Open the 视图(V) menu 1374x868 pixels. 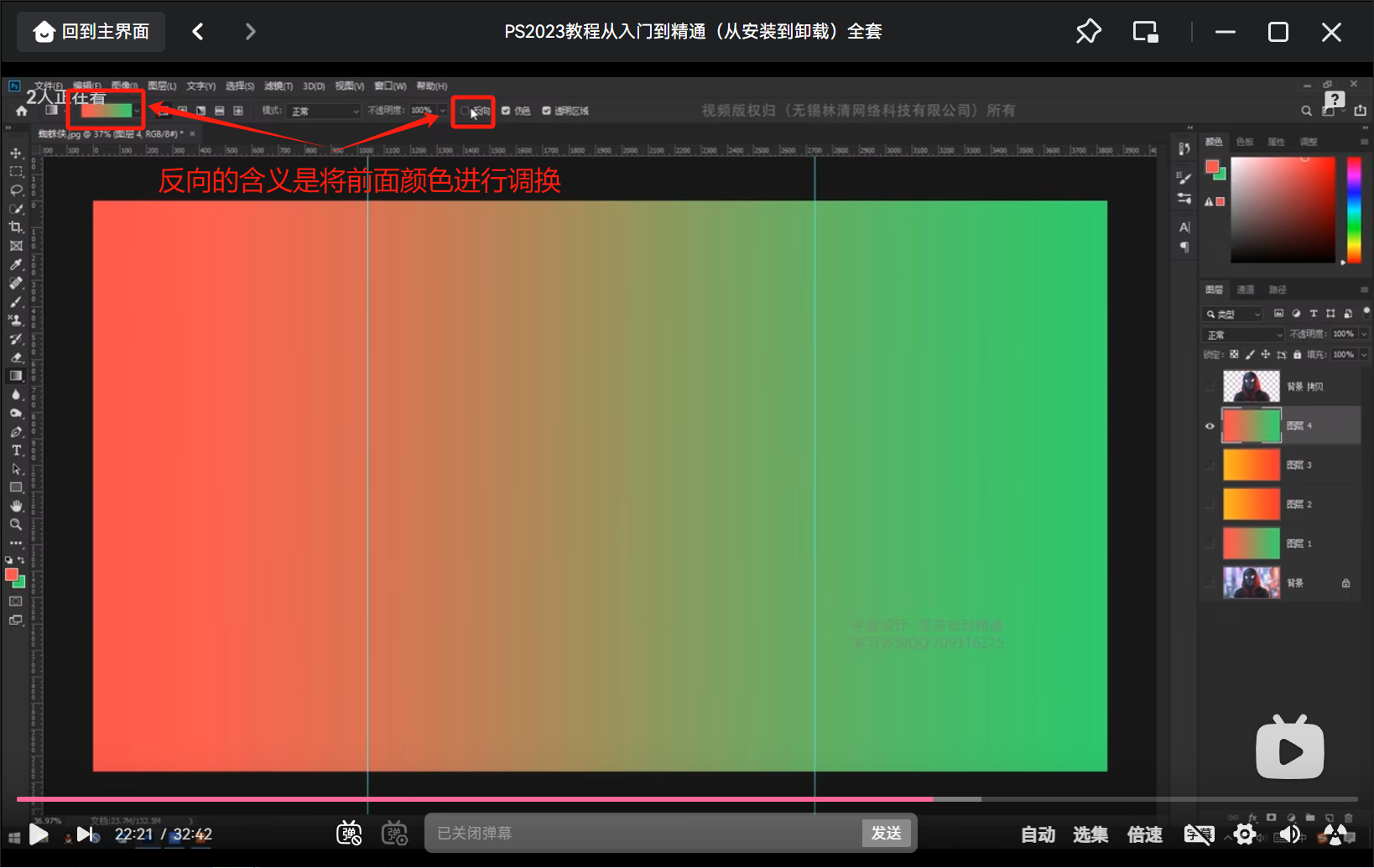click(x=350, y=86)
